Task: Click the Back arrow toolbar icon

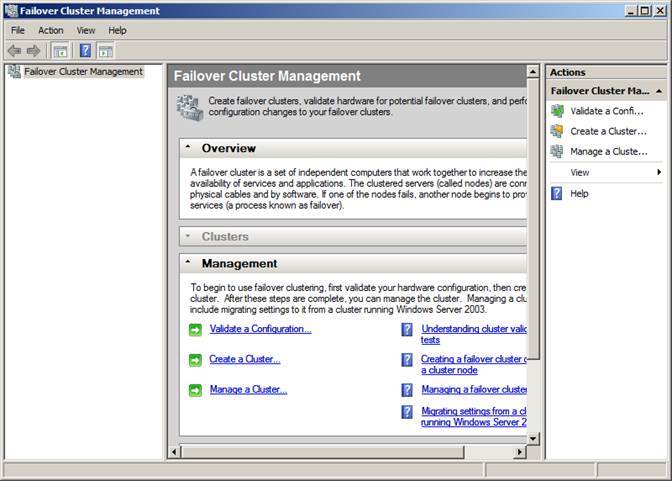Action: click(15, 51)
